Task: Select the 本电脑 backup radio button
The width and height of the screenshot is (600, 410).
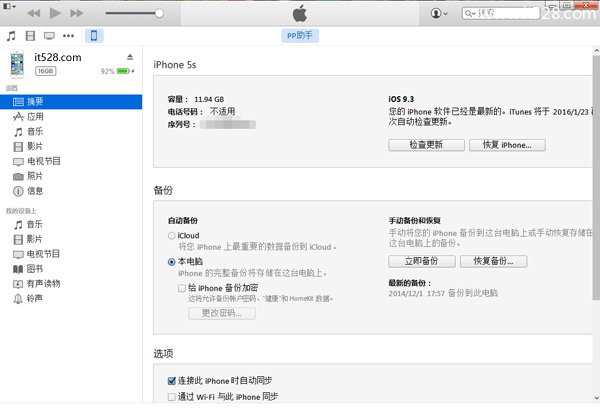Action: (x=171, y=262)
